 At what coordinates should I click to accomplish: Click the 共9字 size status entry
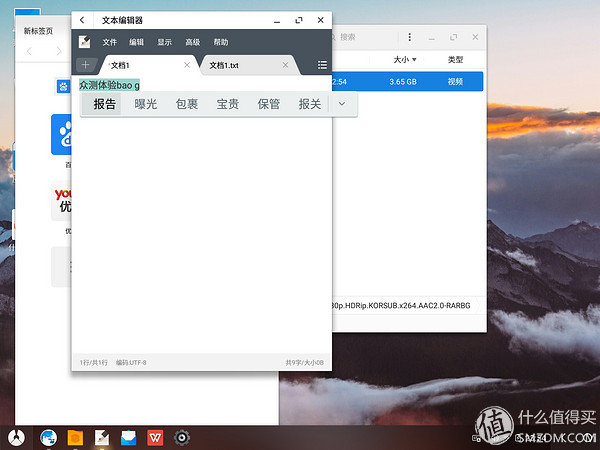(x=305, y=362)
